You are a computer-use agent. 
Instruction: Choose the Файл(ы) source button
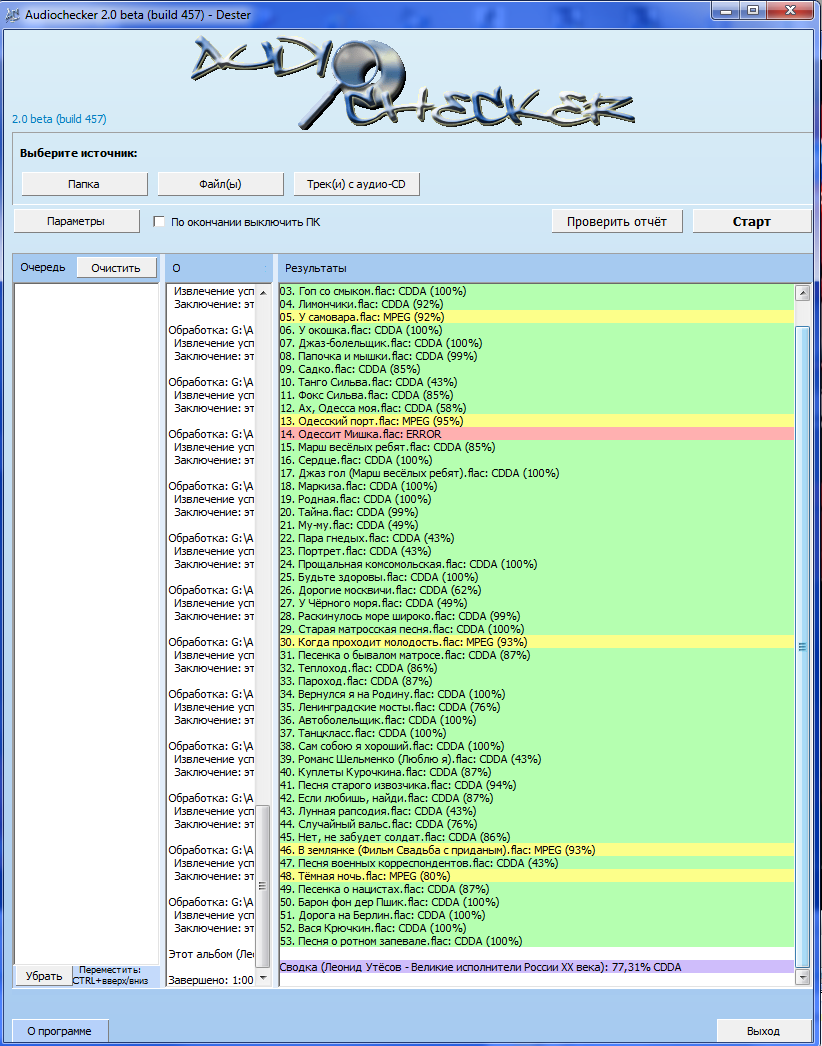tap(220, 184)
